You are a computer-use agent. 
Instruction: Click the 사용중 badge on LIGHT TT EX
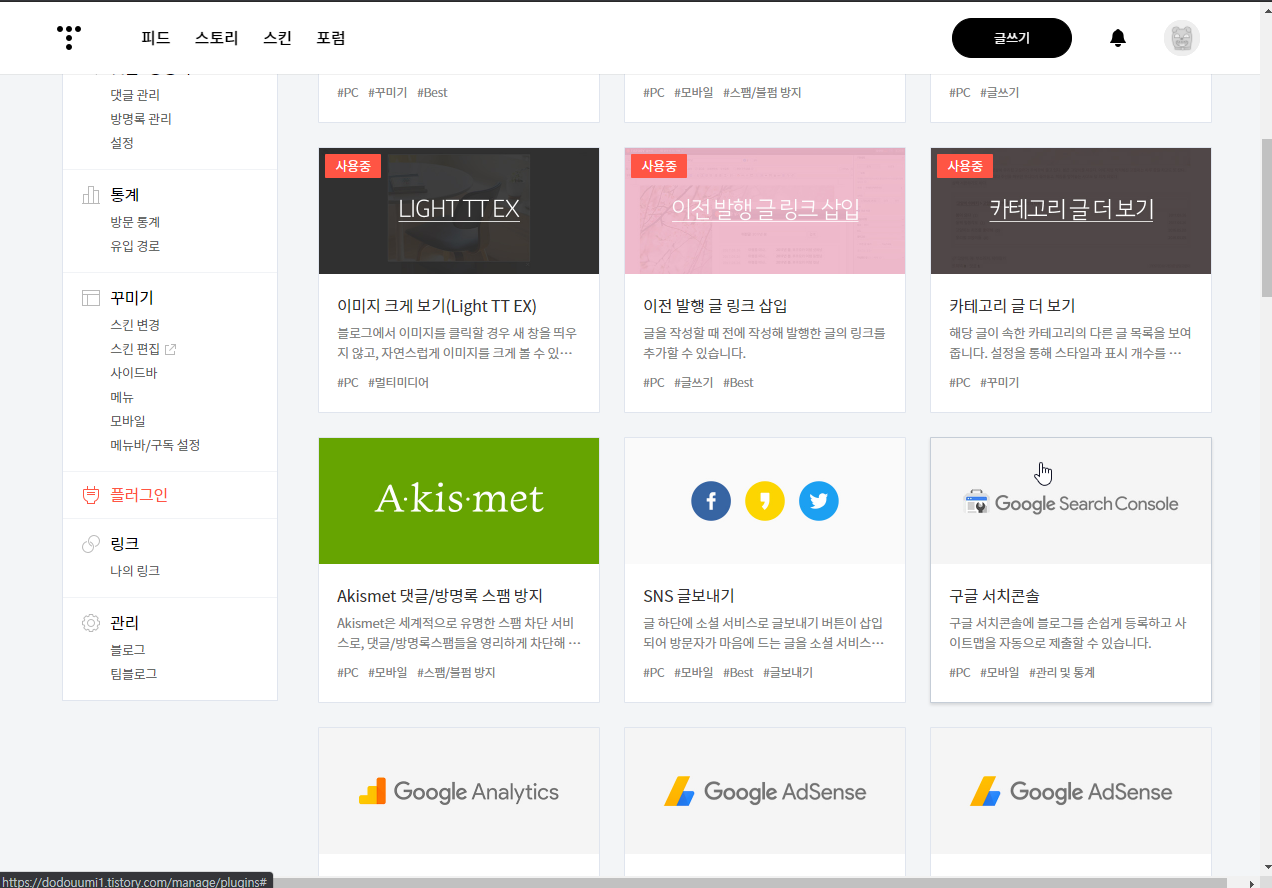[353, 166]
